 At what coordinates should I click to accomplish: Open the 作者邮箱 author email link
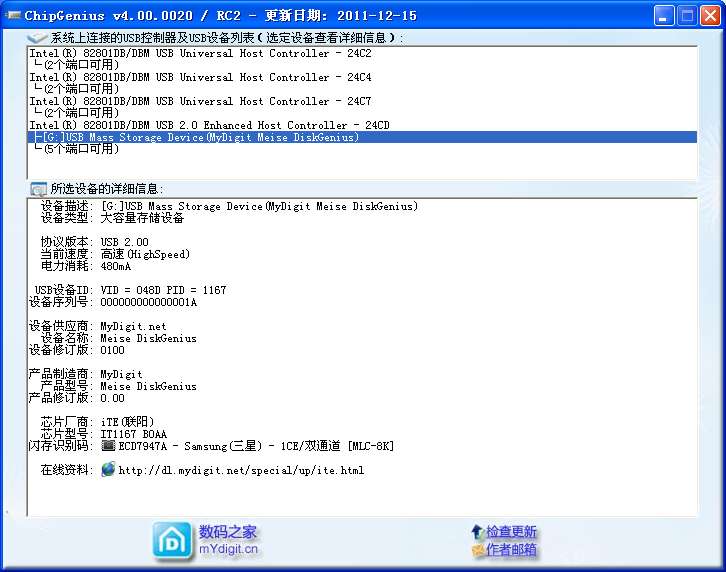(511, 550)
